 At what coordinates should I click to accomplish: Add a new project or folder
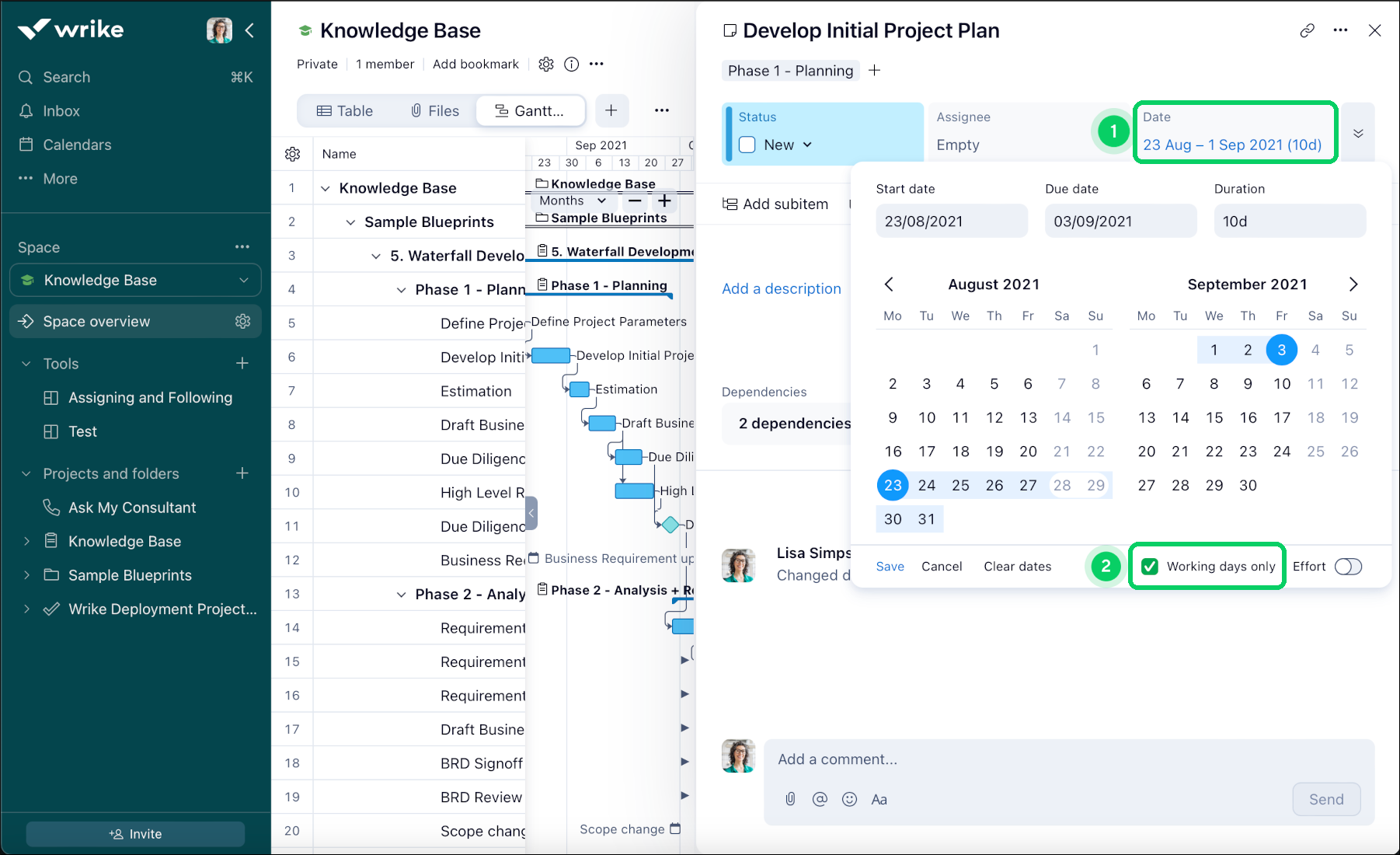pyautogui.click(x=242, y=473)
